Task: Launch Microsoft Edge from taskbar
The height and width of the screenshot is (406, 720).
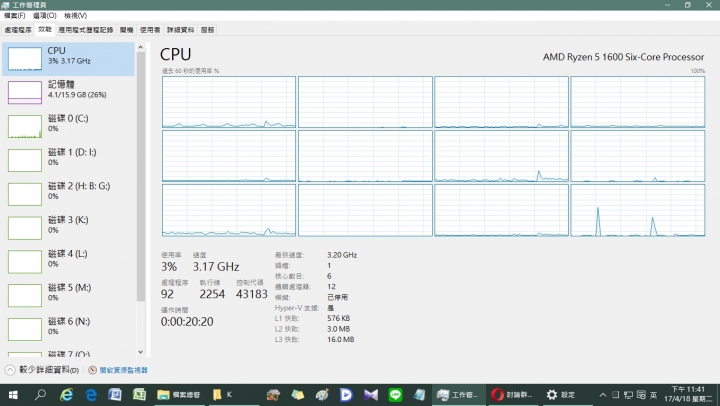Action: (x=91, y=395)
